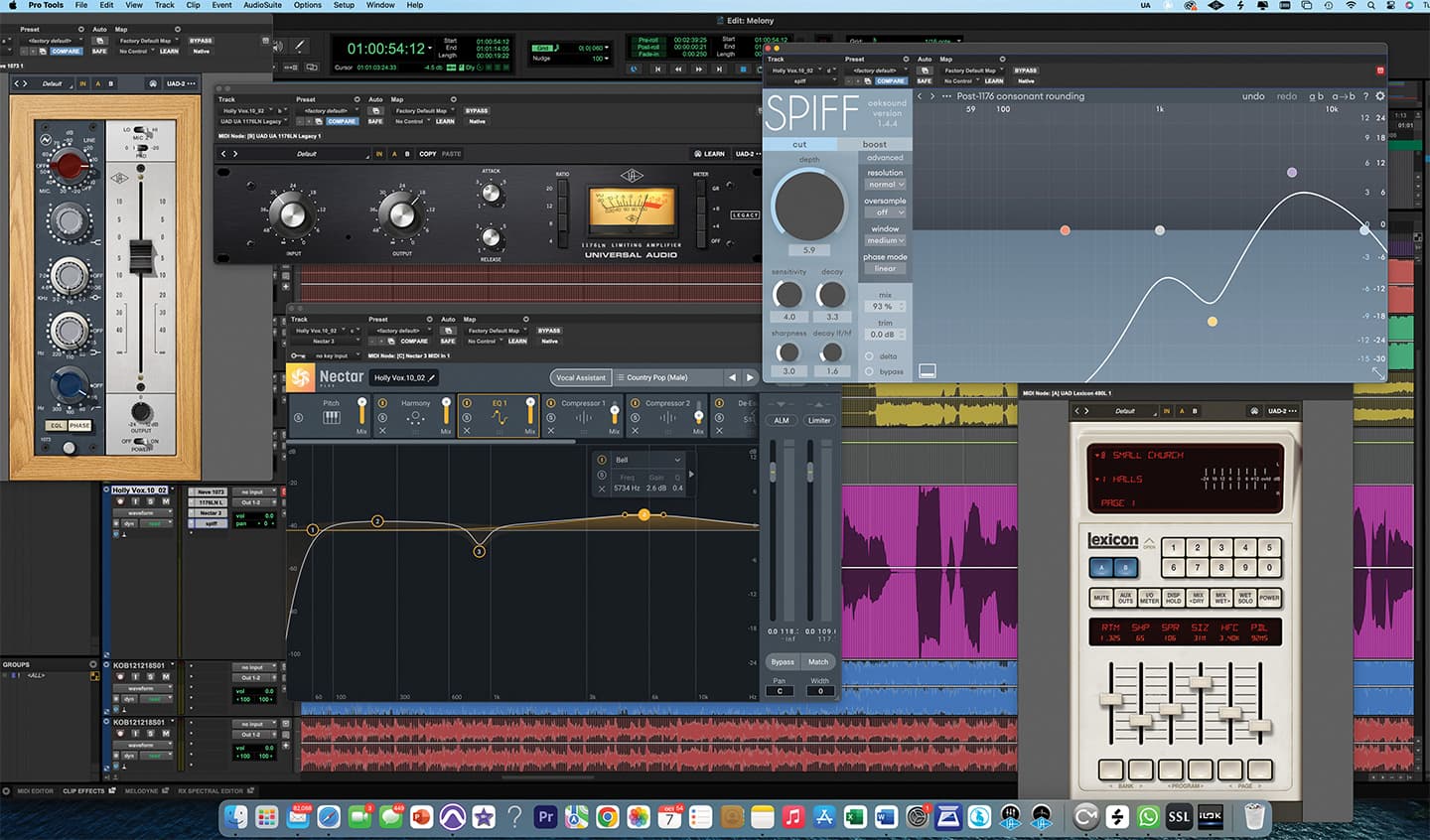Open the Clip menu
The image size is (1430, 840).
coord(193,5)
